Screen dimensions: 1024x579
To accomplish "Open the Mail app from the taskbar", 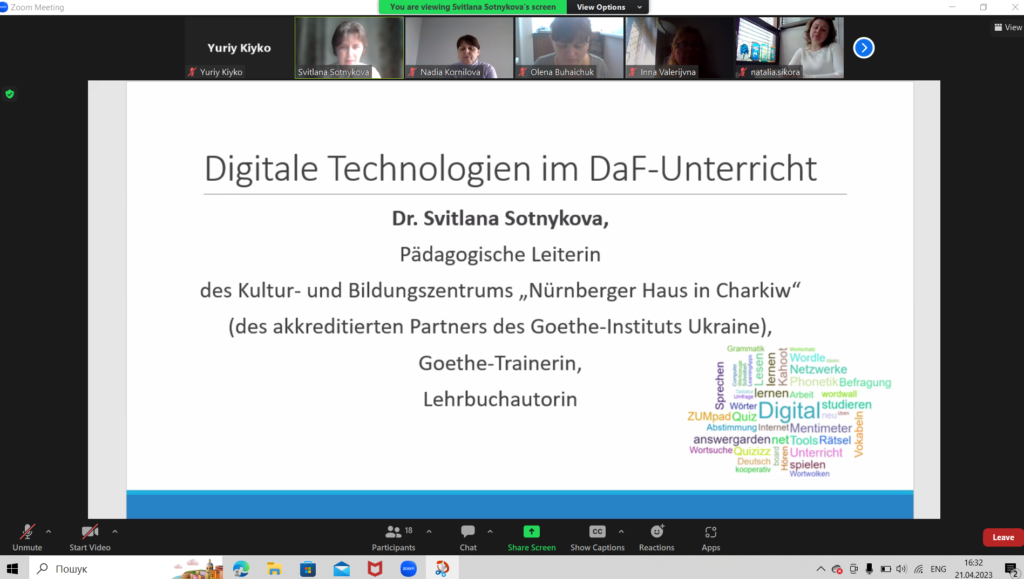I will (342, 569).
